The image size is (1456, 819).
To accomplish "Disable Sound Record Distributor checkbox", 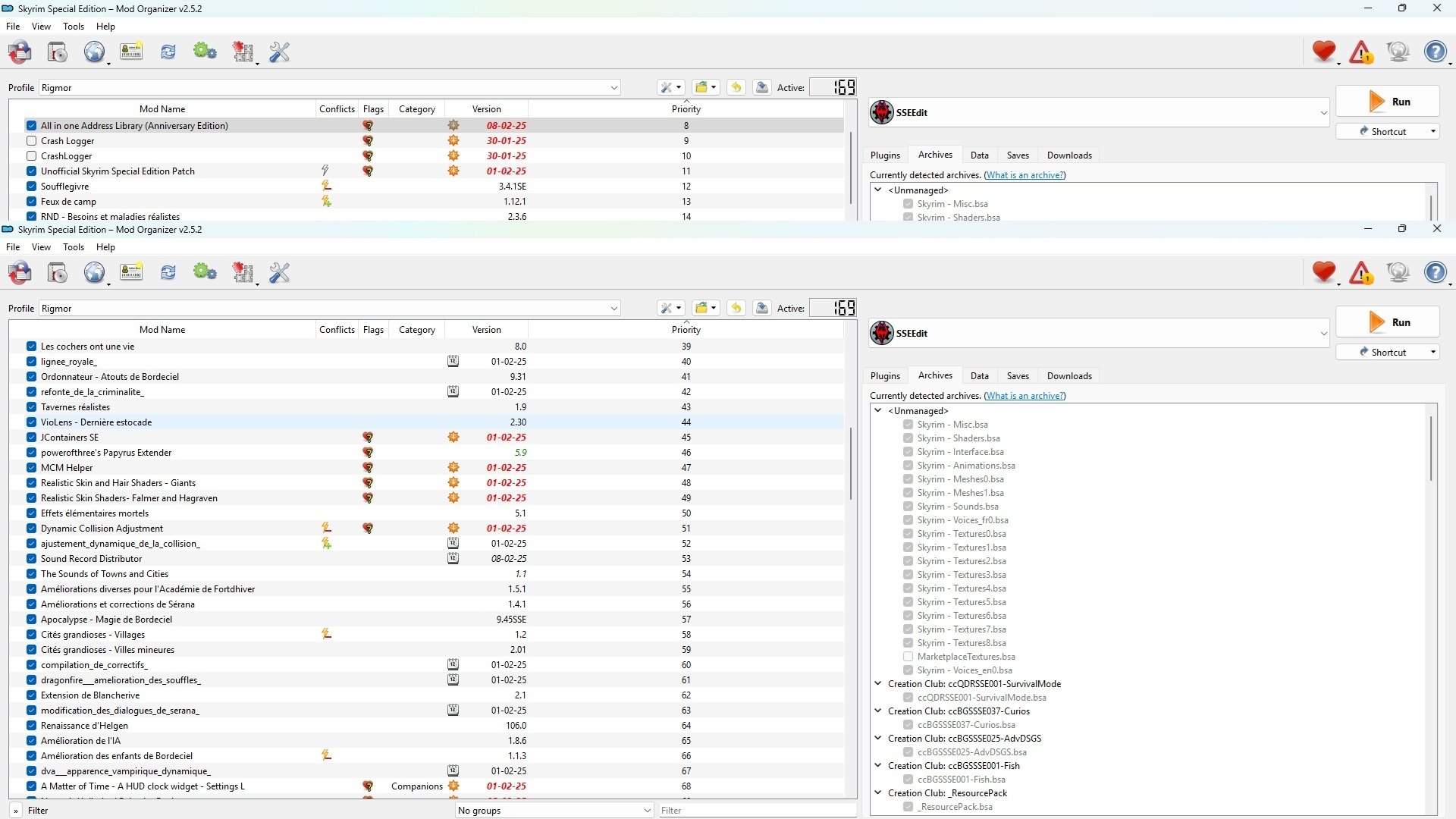I will [31, 559].
